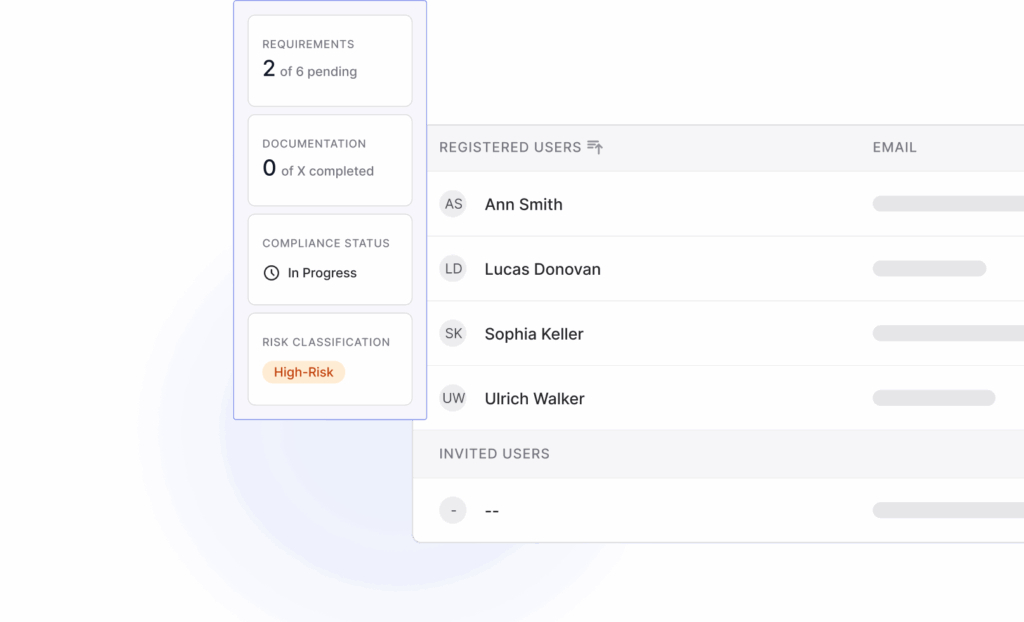Screen dimensions: 1024x622
Task: Click the '--' invited user entry
Action: [491, 510]
